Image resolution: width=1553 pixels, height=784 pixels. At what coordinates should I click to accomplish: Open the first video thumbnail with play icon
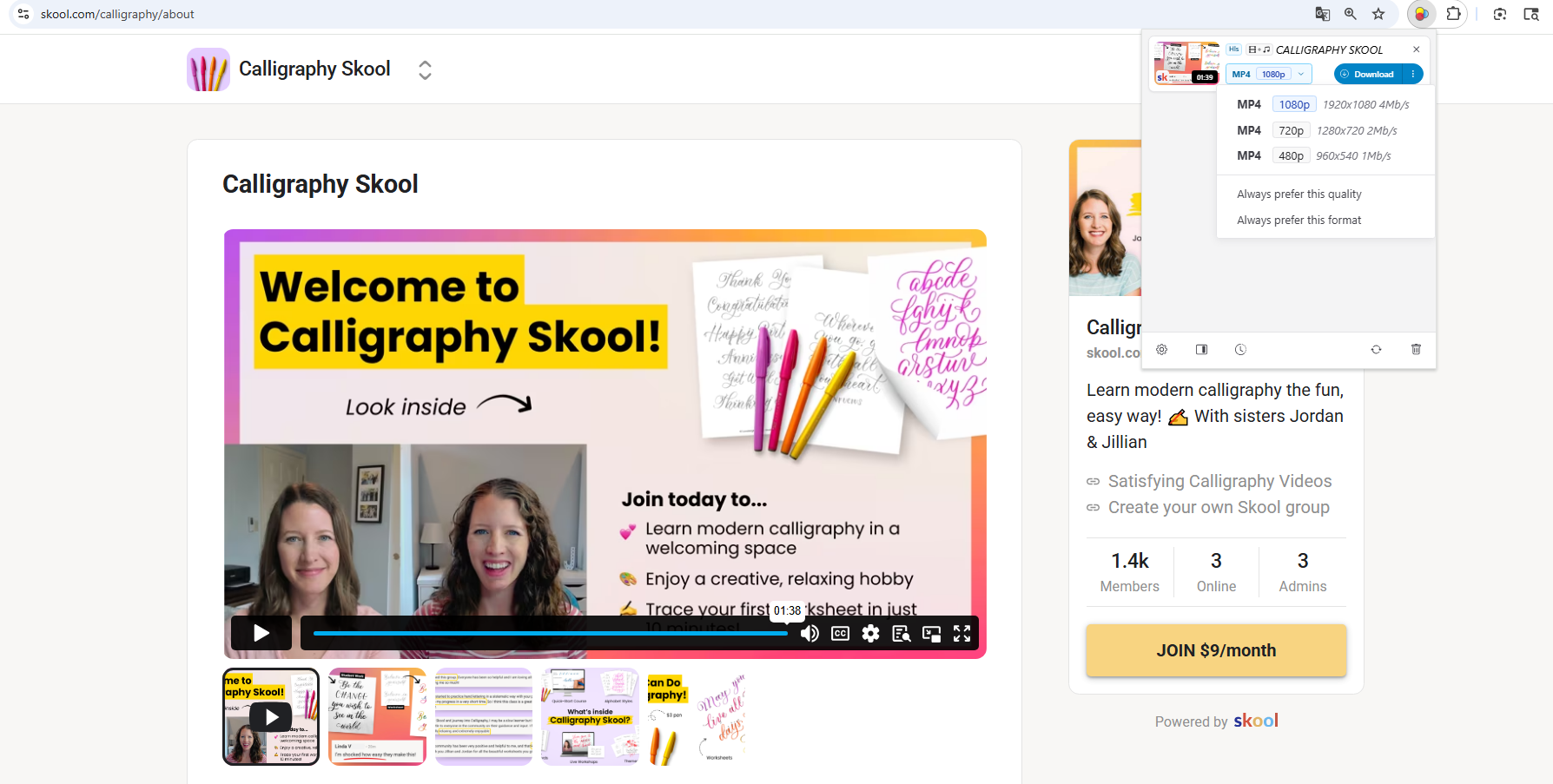pos(271,716)
